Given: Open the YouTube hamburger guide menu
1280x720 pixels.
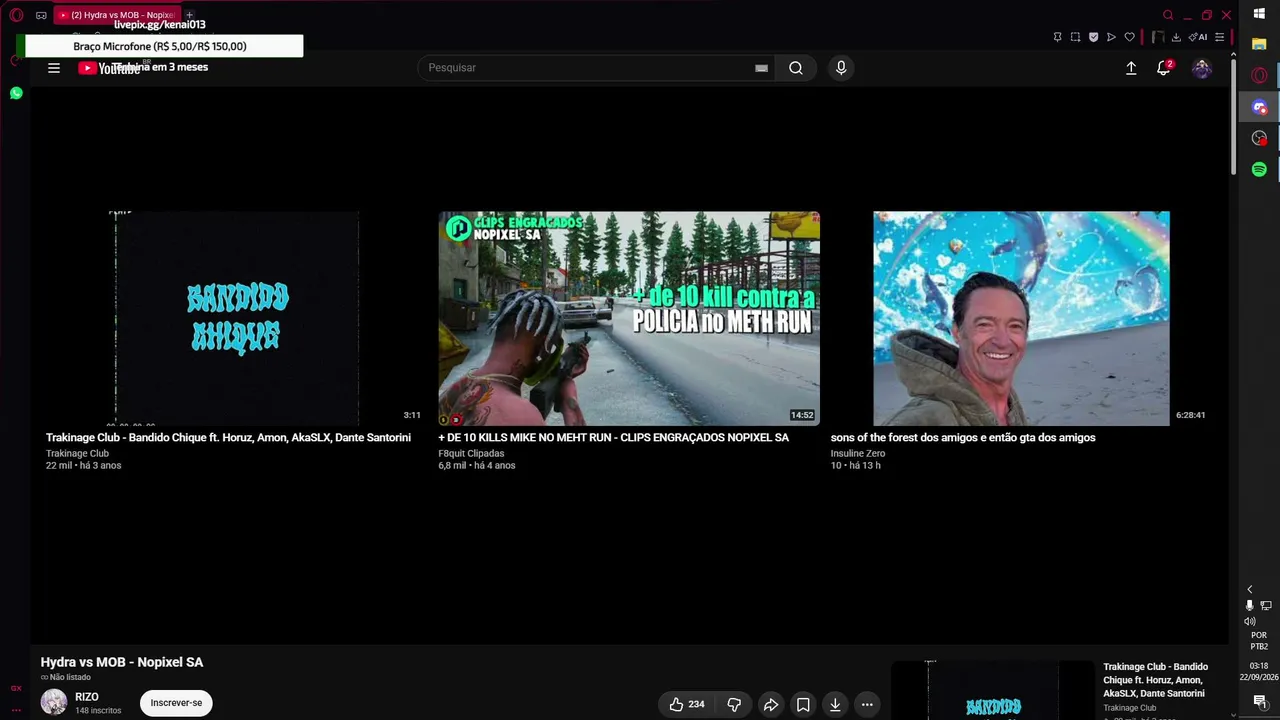Looking at the screenshot, I should [x=54, y=68].
